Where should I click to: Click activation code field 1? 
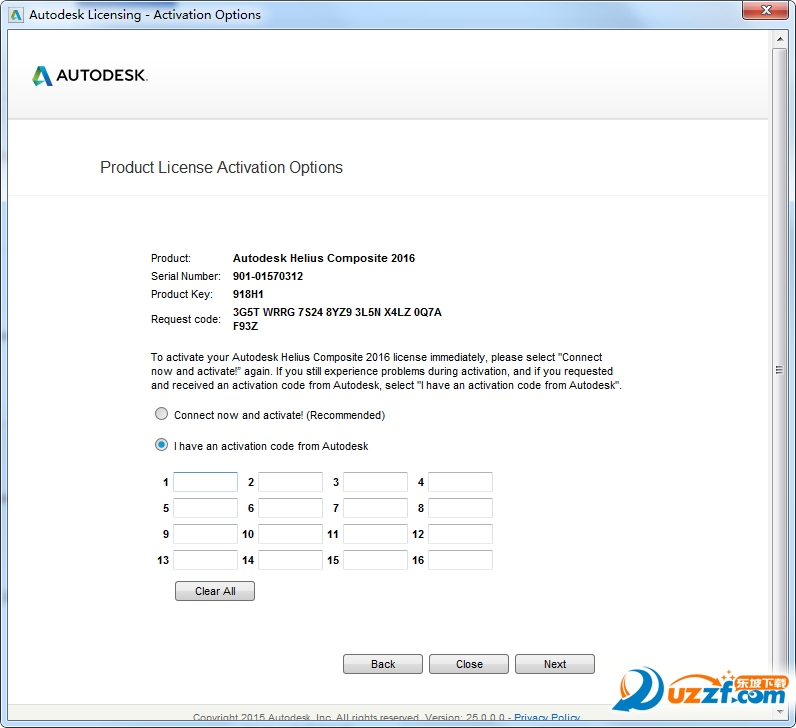point(205,482)
